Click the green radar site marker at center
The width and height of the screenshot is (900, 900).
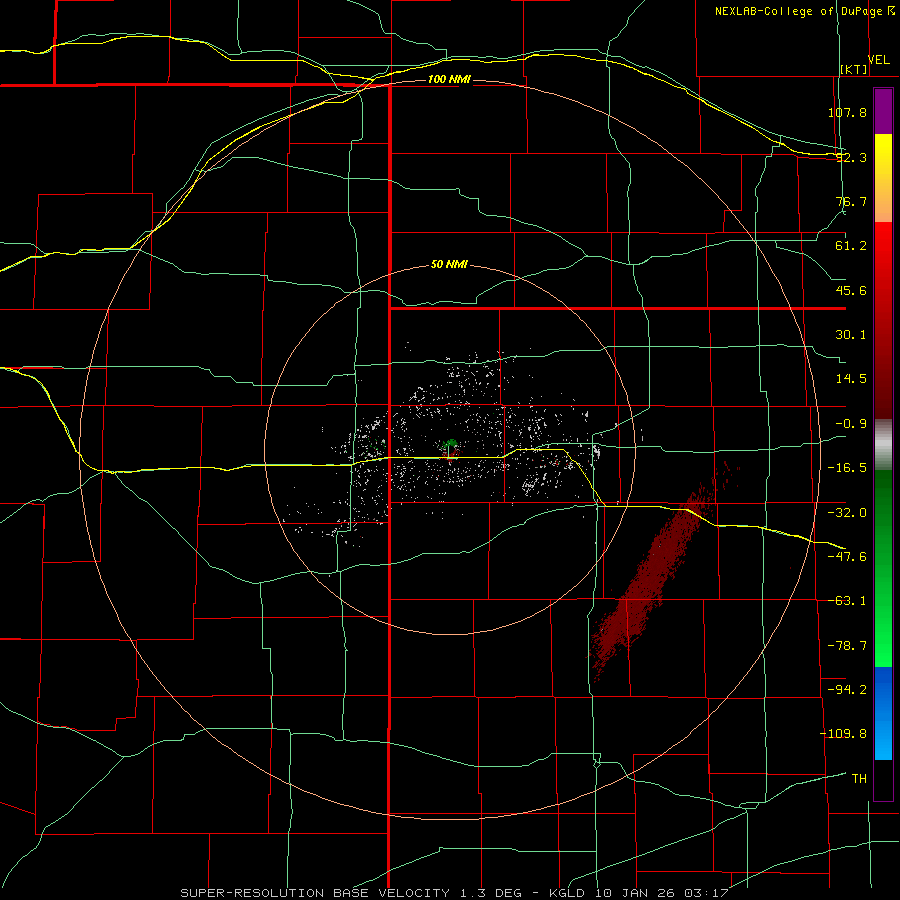point(451,444)
